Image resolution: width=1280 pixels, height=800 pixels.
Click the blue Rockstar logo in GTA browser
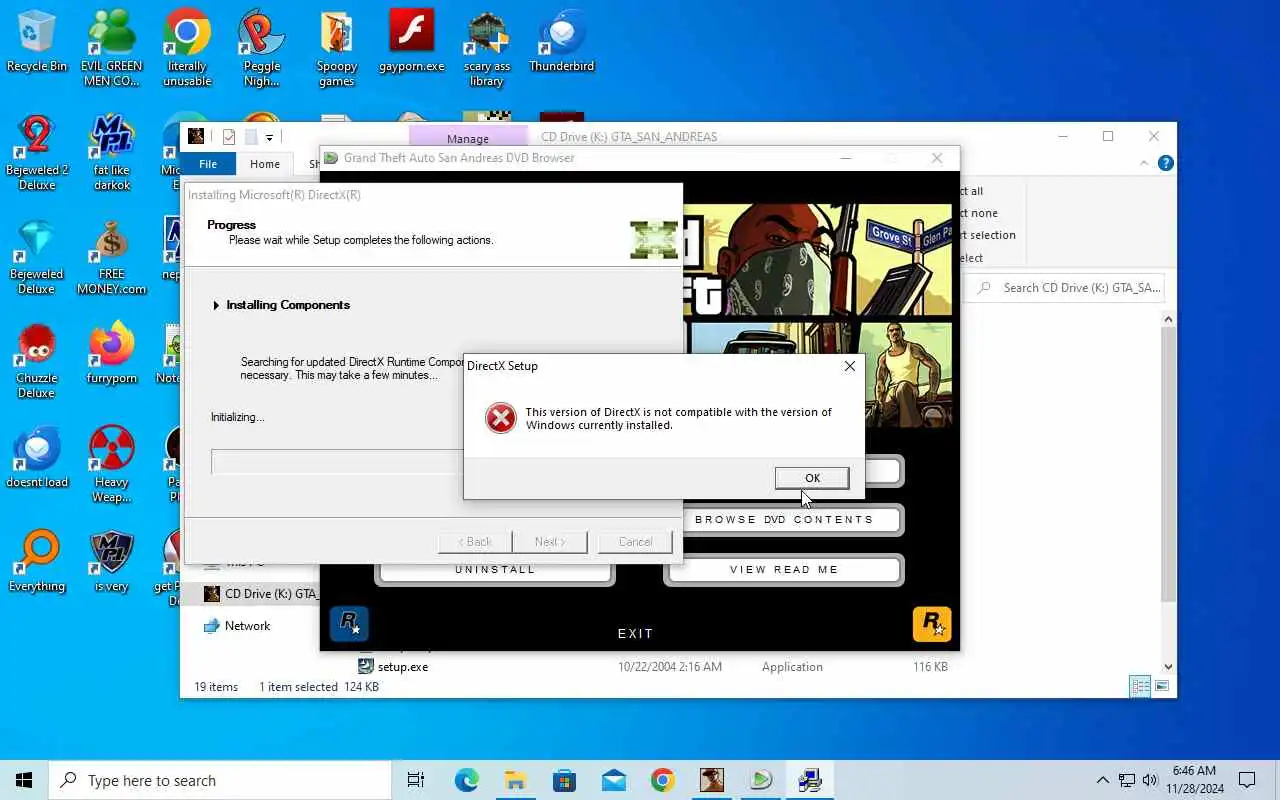coord(349,624)
